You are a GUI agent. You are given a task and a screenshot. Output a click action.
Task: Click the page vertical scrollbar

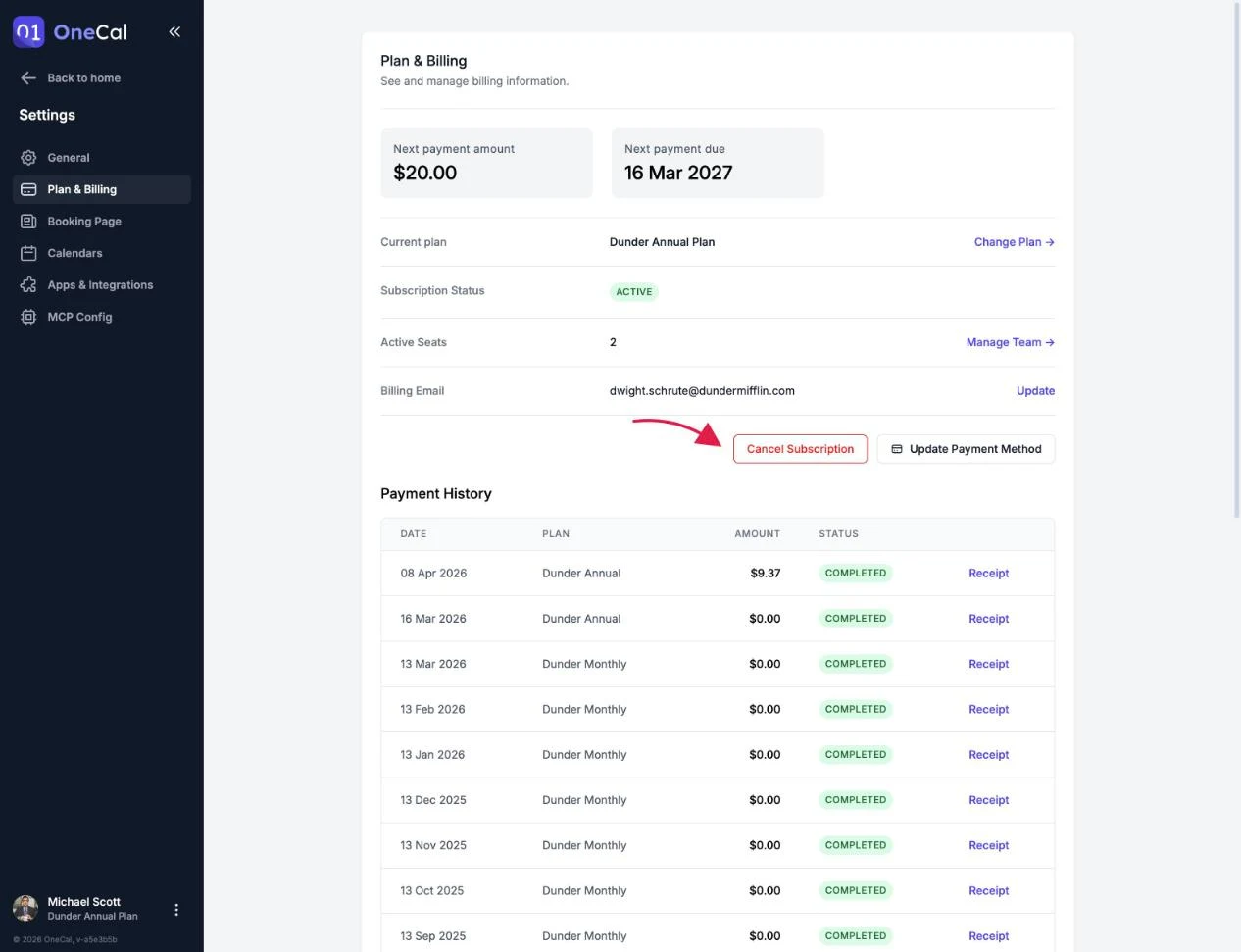[1236, 260]
